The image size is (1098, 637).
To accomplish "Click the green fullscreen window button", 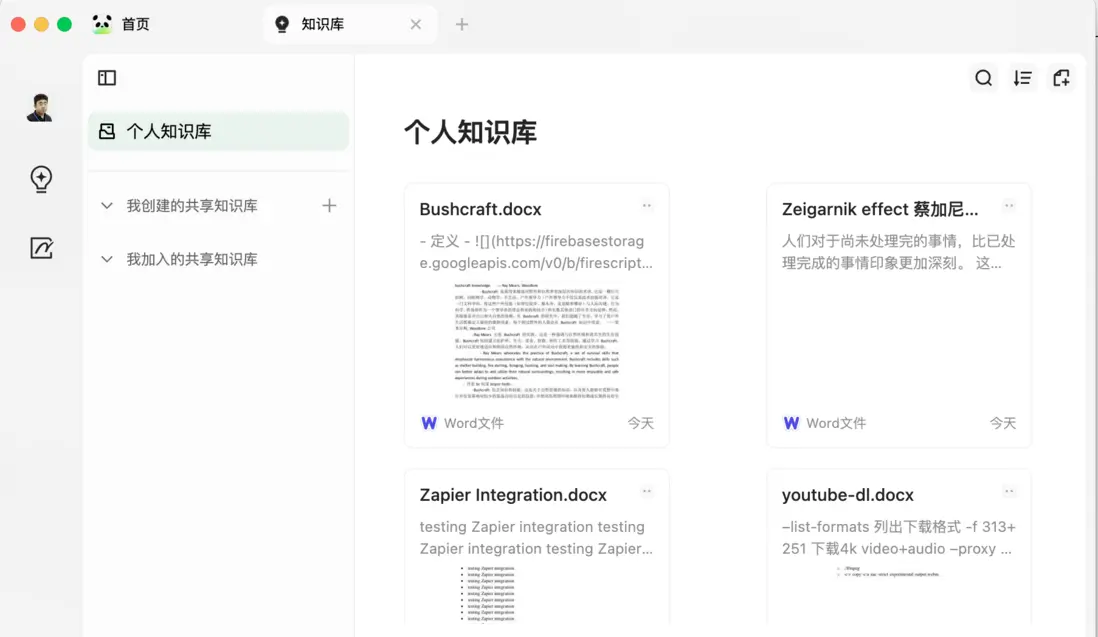I will (64, 24).
